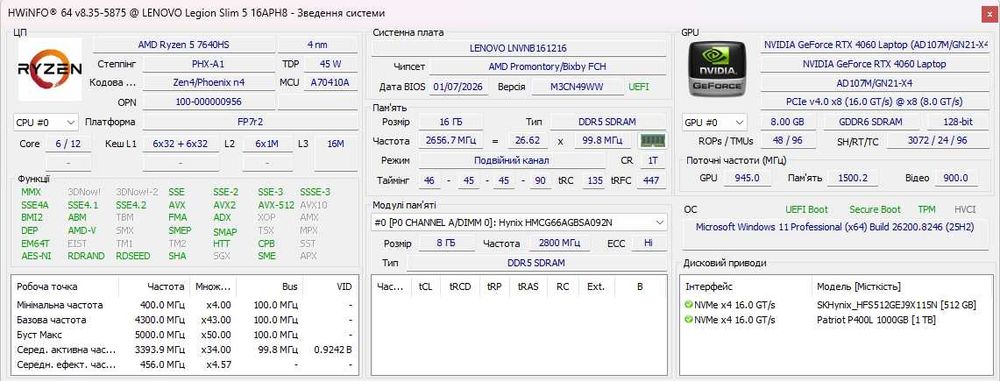
Task: Click the PCIe v4.0 x8 link field
Action: (x=874, y=101)
